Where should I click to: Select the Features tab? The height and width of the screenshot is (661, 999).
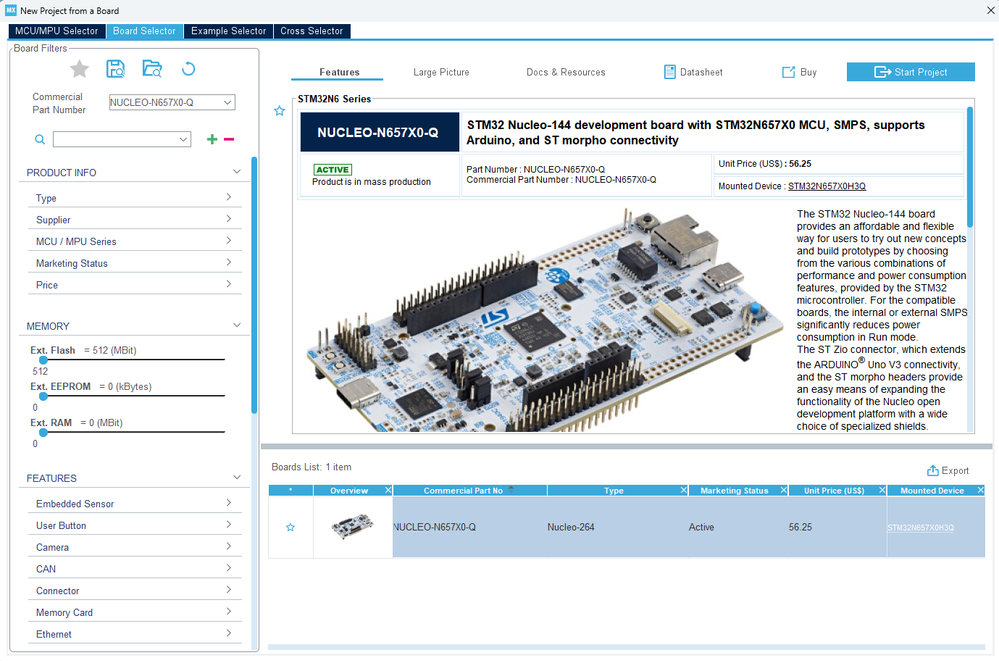(339, 72)
